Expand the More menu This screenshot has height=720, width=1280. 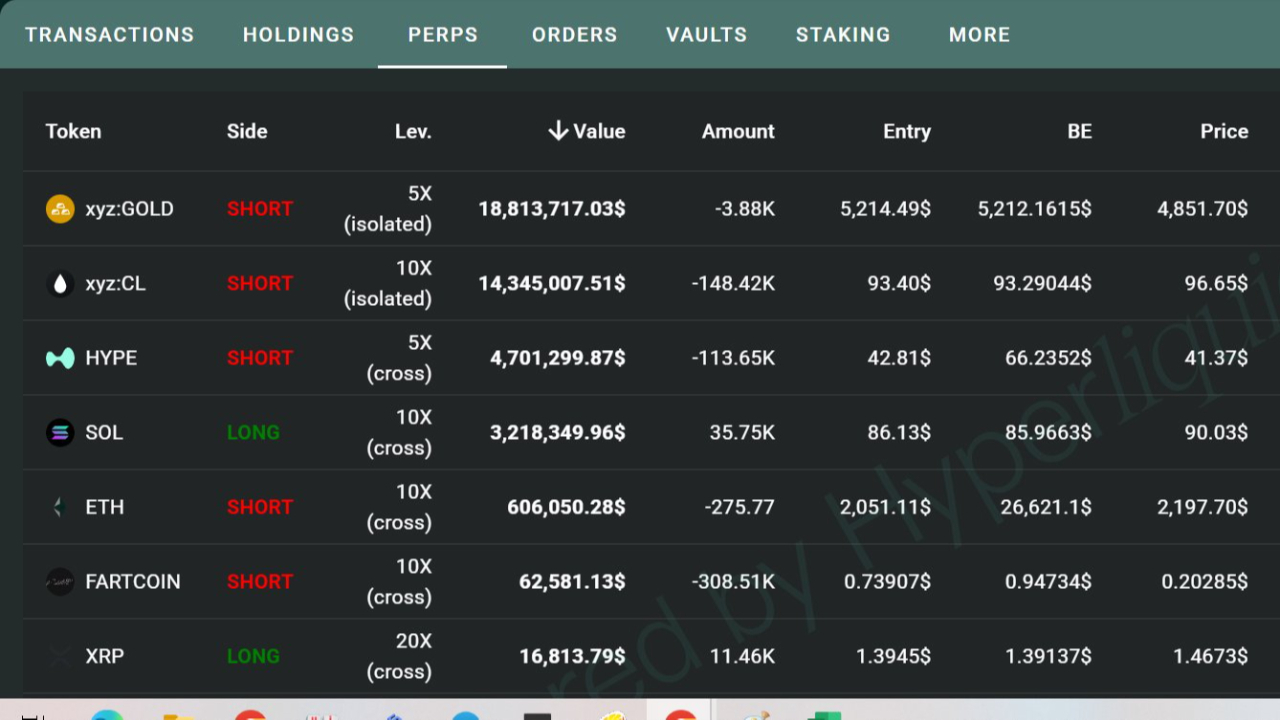click(979, 35)
